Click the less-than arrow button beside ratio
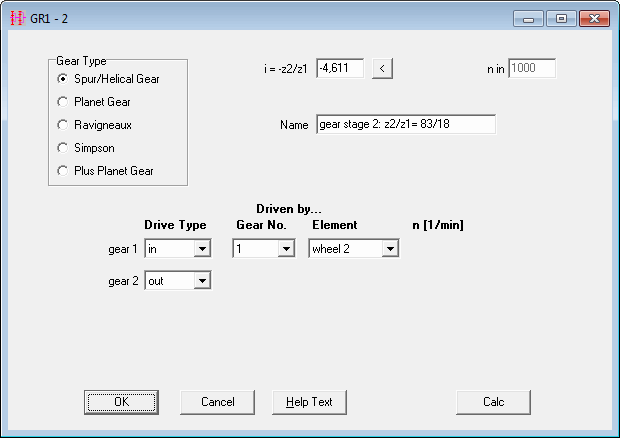 383,68
